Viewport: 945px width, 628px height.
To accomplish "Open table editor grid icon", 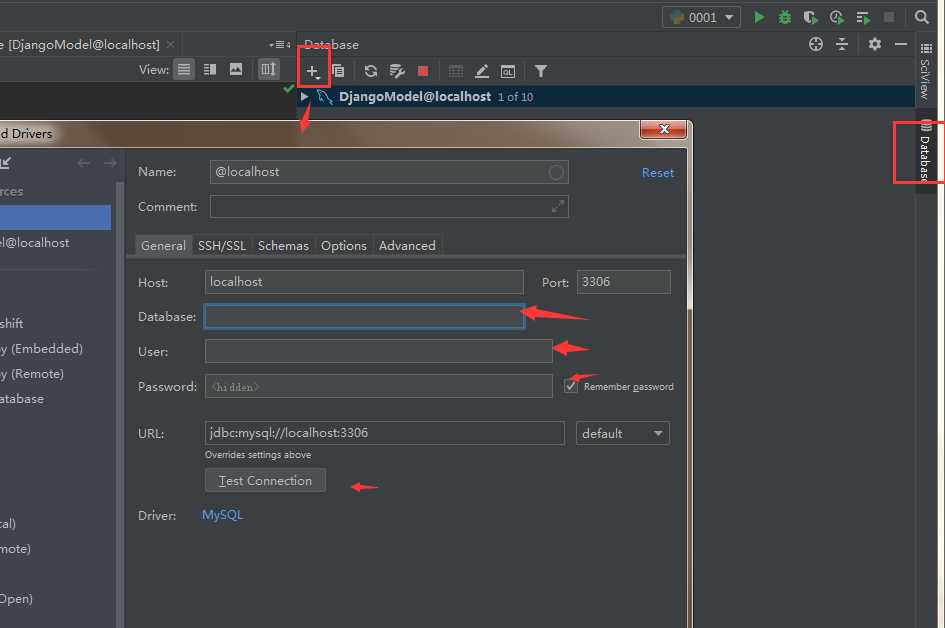I will 456,71.
